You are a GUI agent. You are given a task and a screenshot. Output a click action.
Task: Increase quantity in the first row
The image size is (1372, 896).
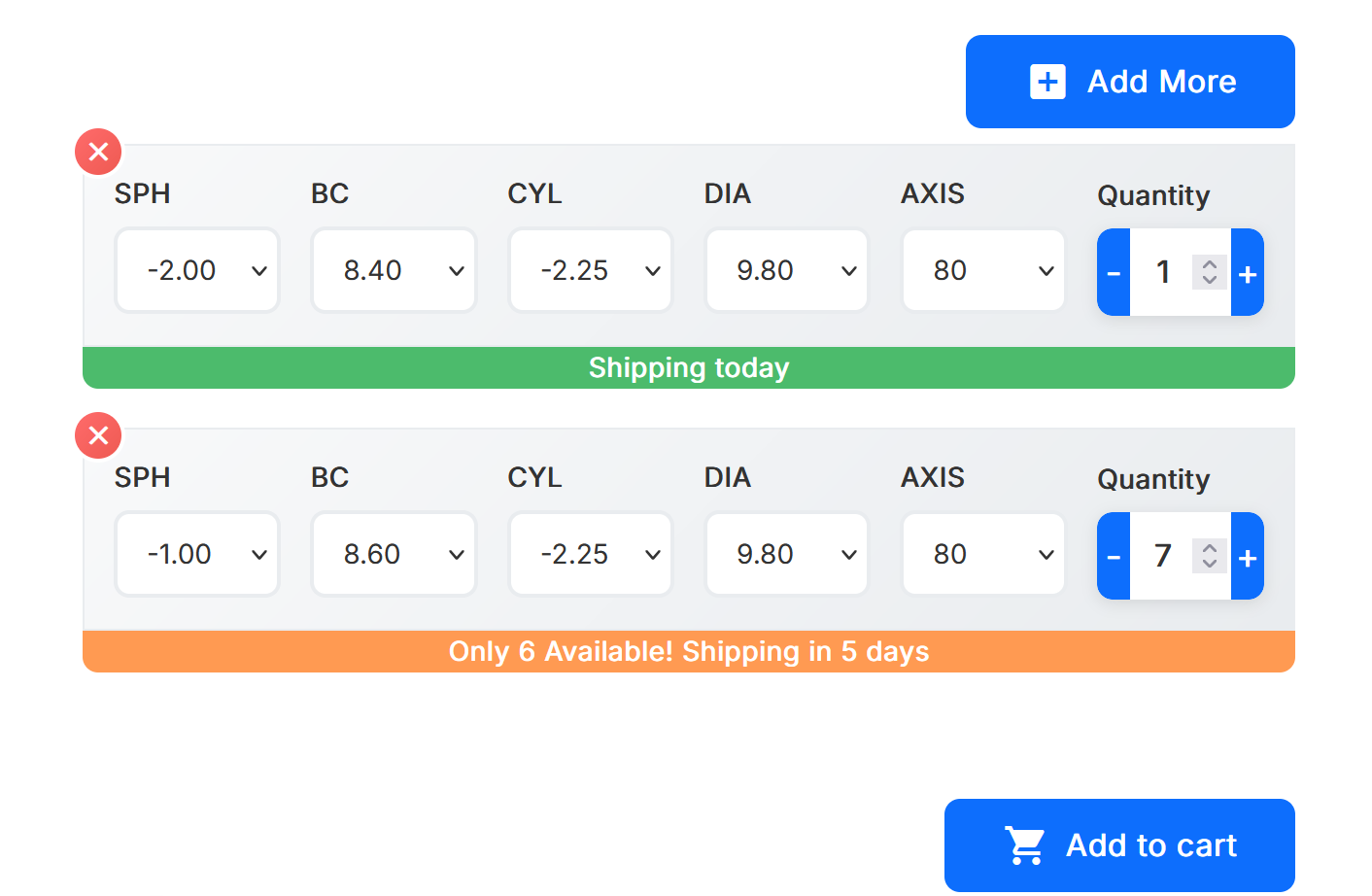[1248, 272]
